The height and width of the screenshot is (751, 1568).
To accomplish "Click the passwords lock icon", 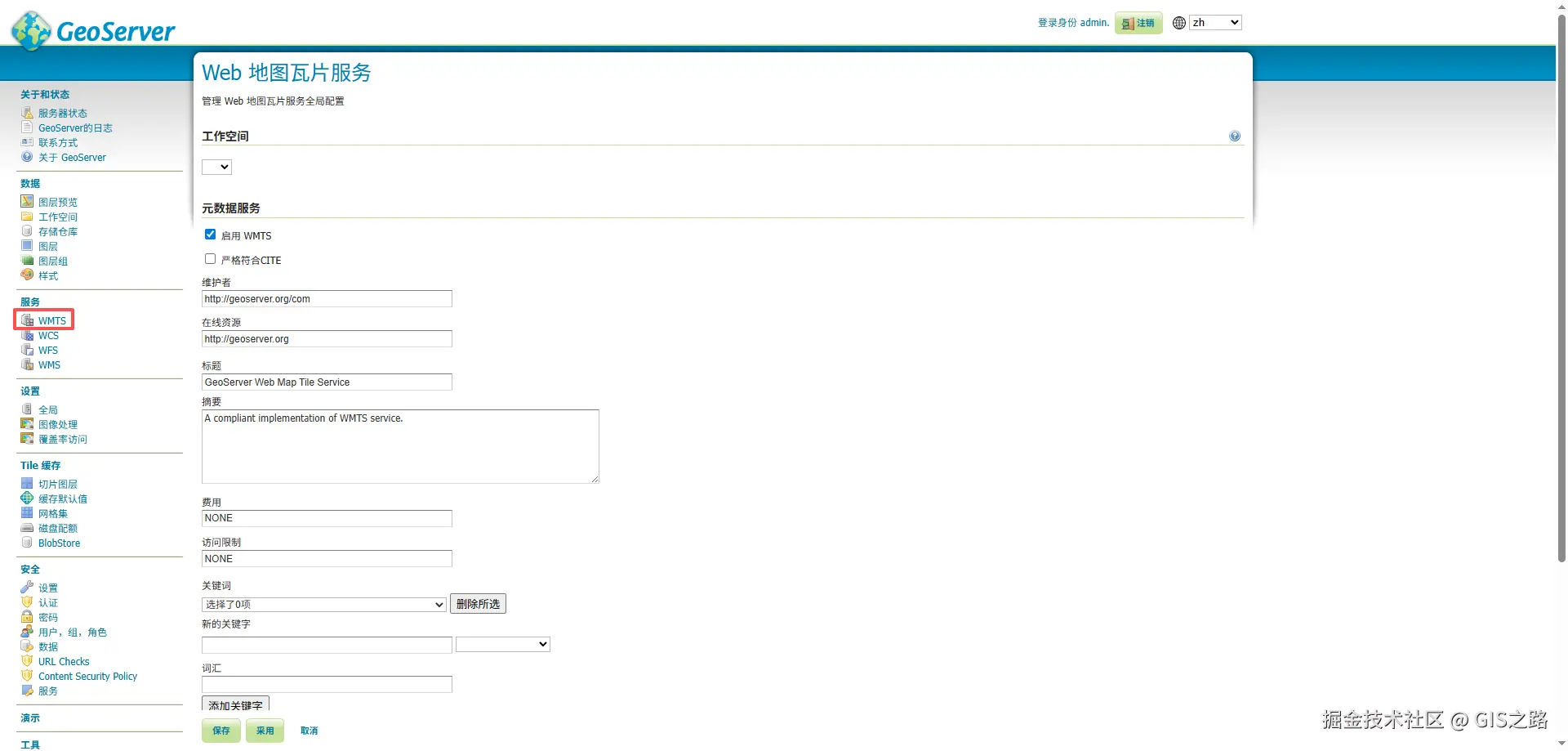I will 27,617.
